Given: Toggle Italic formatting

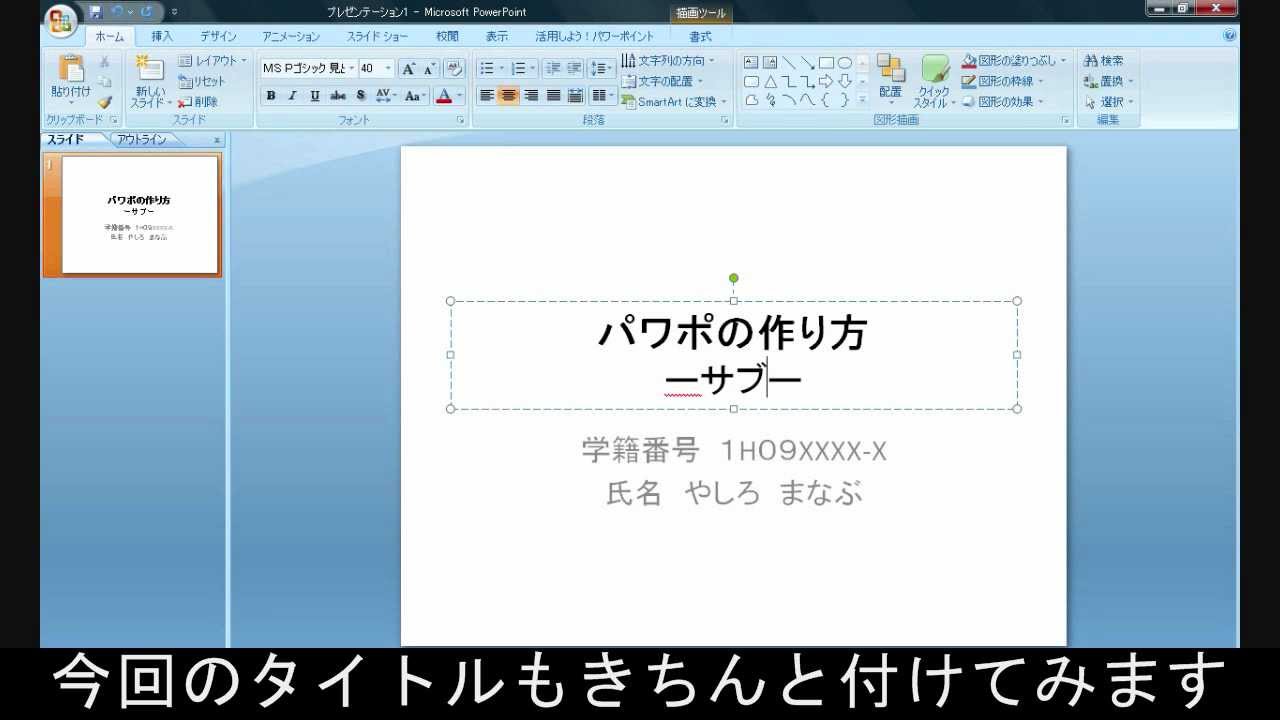Looking at the screenshot, I should point(293,96).
